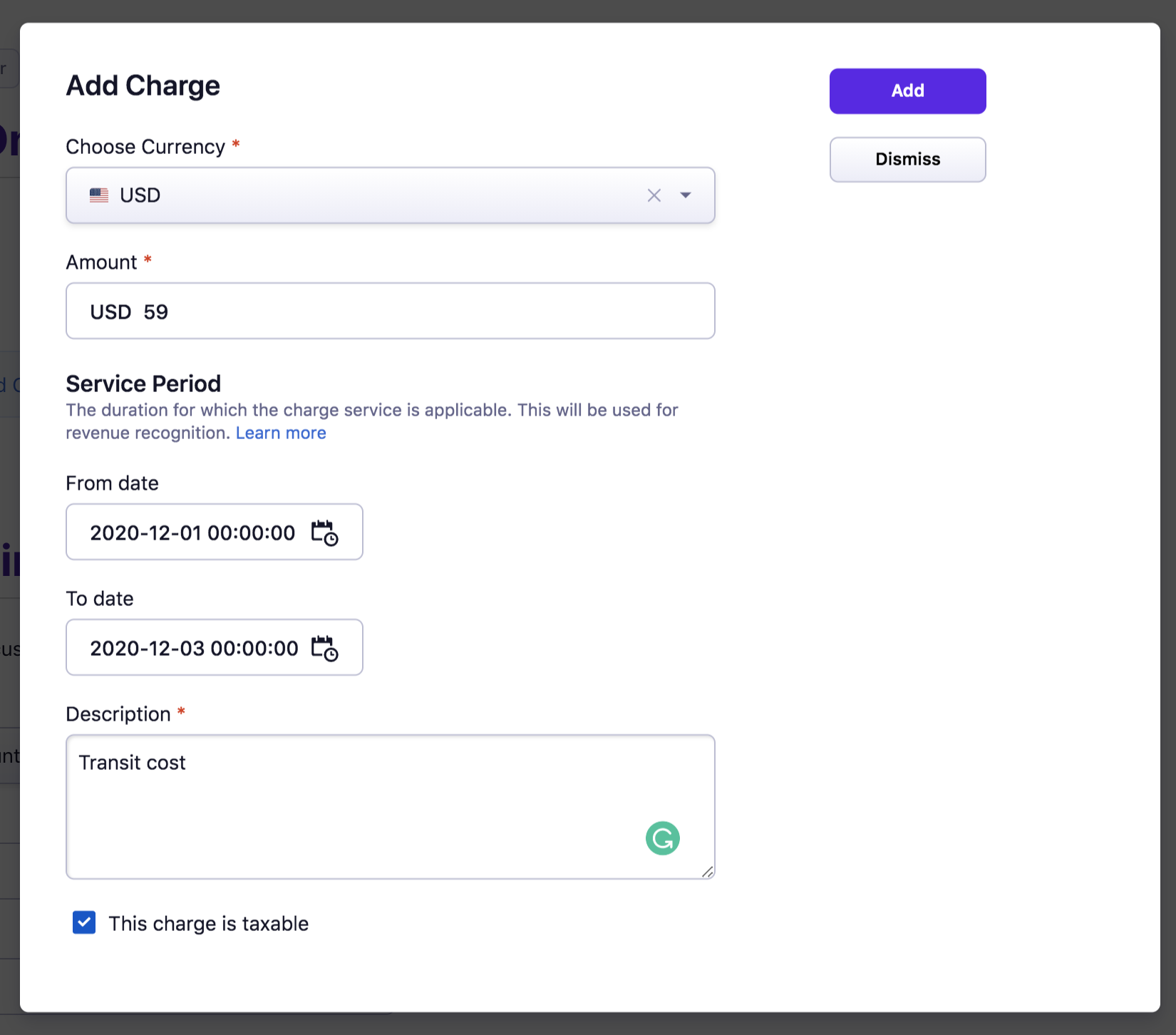Click the checkmark beside This charge is taxable
Screen dimensions: 1176x1035
[x=83, y=922]
